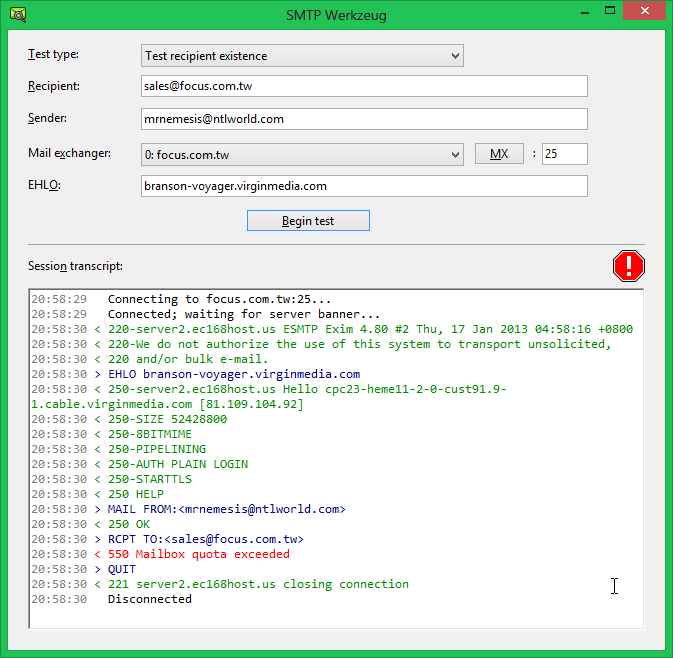
Task: Click the 'Disconnected' line in transcript
Action: [149, 599]
